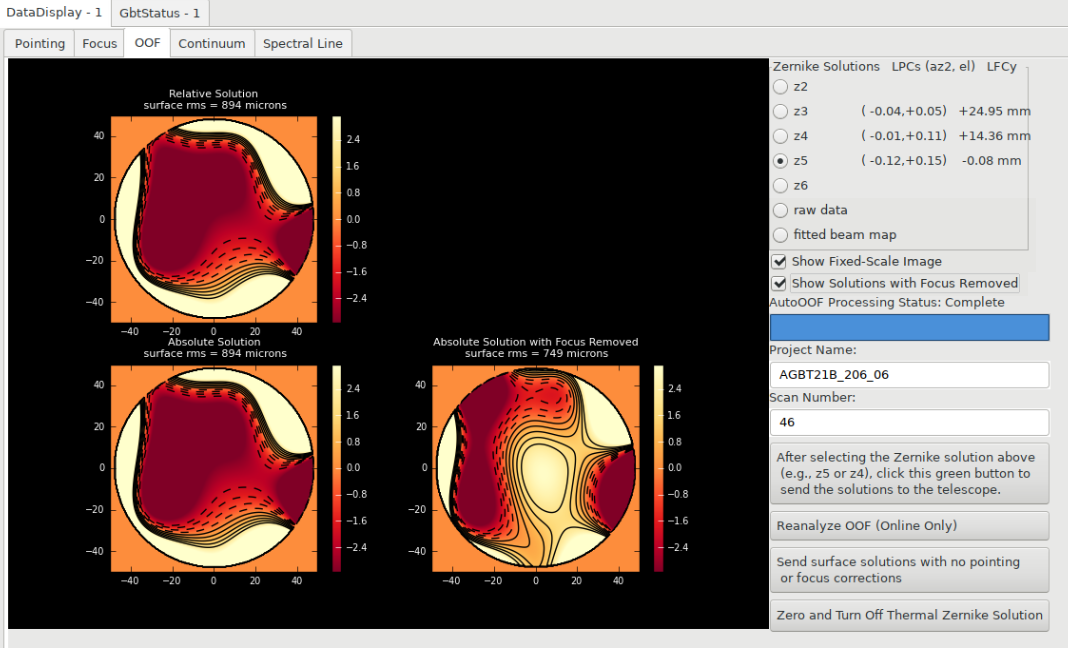Click the z5 LFCy value '-0.08 mm'

[991, 161]
